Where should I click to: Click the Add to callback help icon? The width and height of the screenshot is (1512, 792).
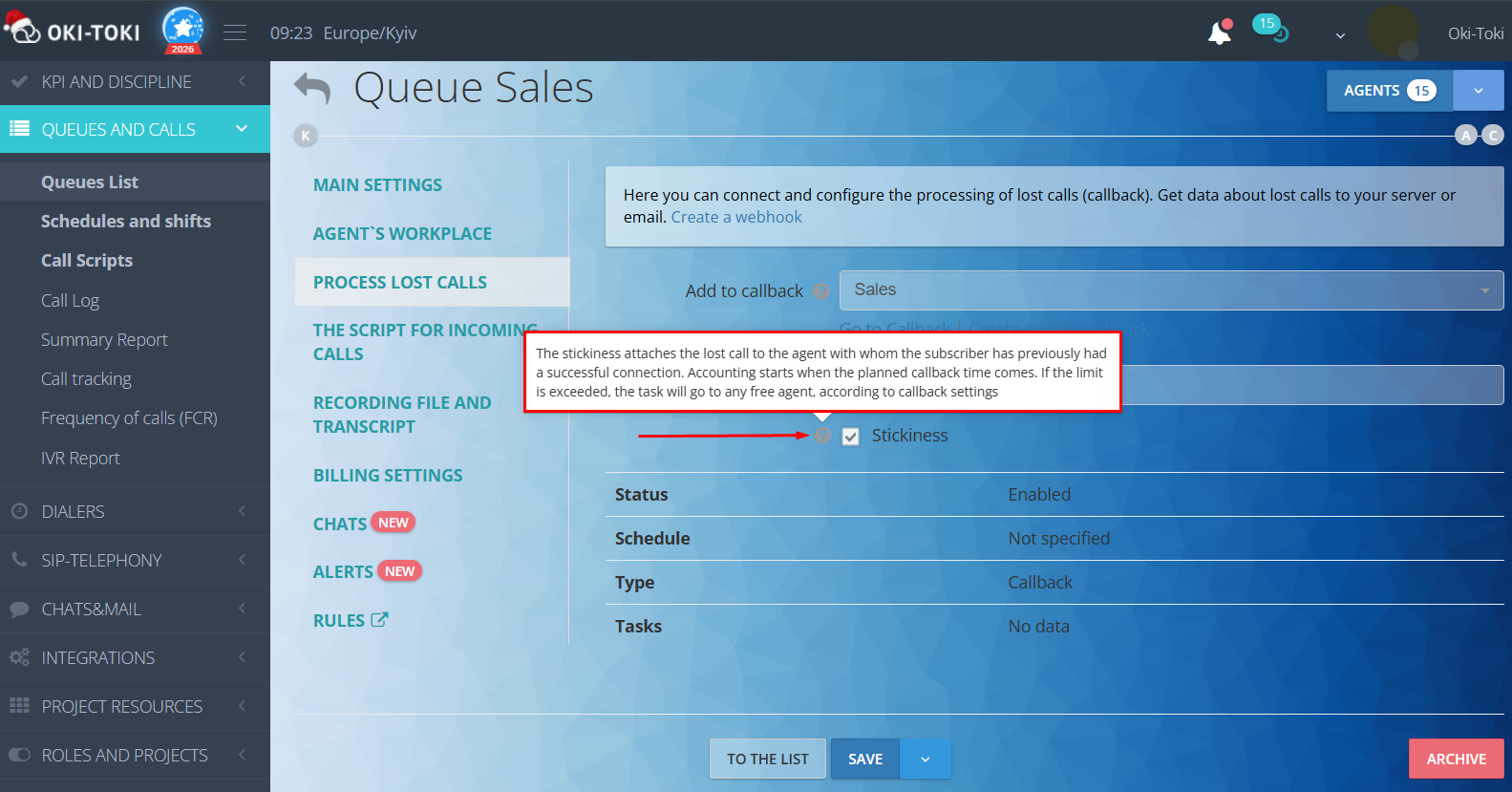coord(820,291)
